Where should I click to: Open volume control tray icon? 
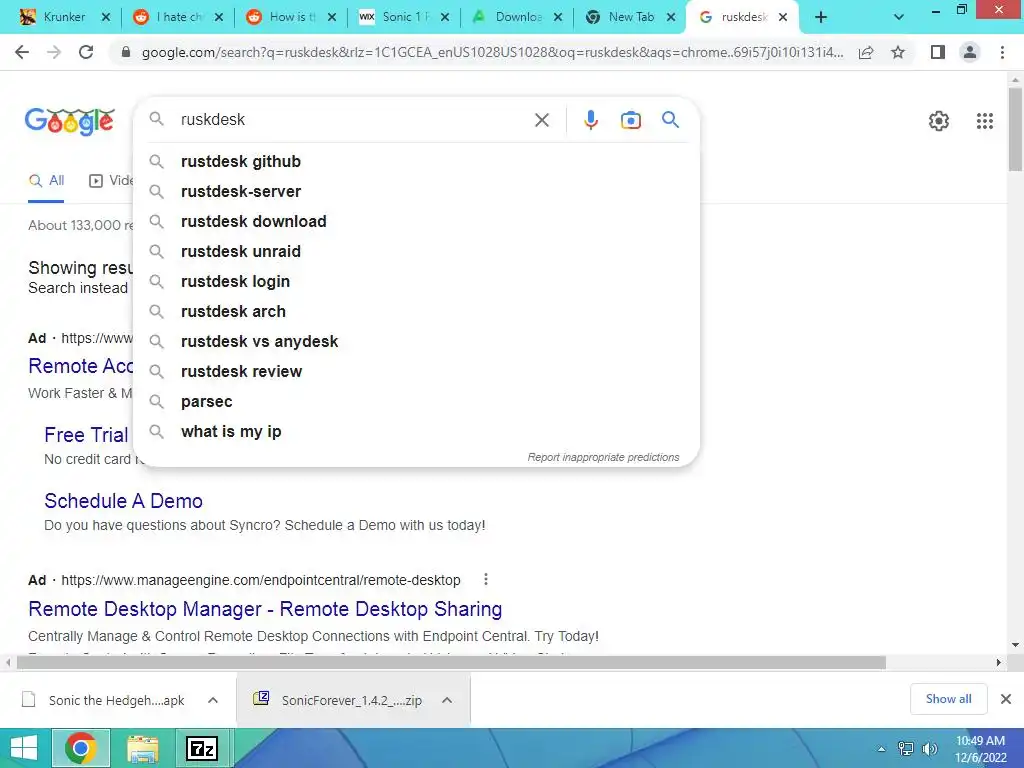pyautogui.click(x=929, y=749)
